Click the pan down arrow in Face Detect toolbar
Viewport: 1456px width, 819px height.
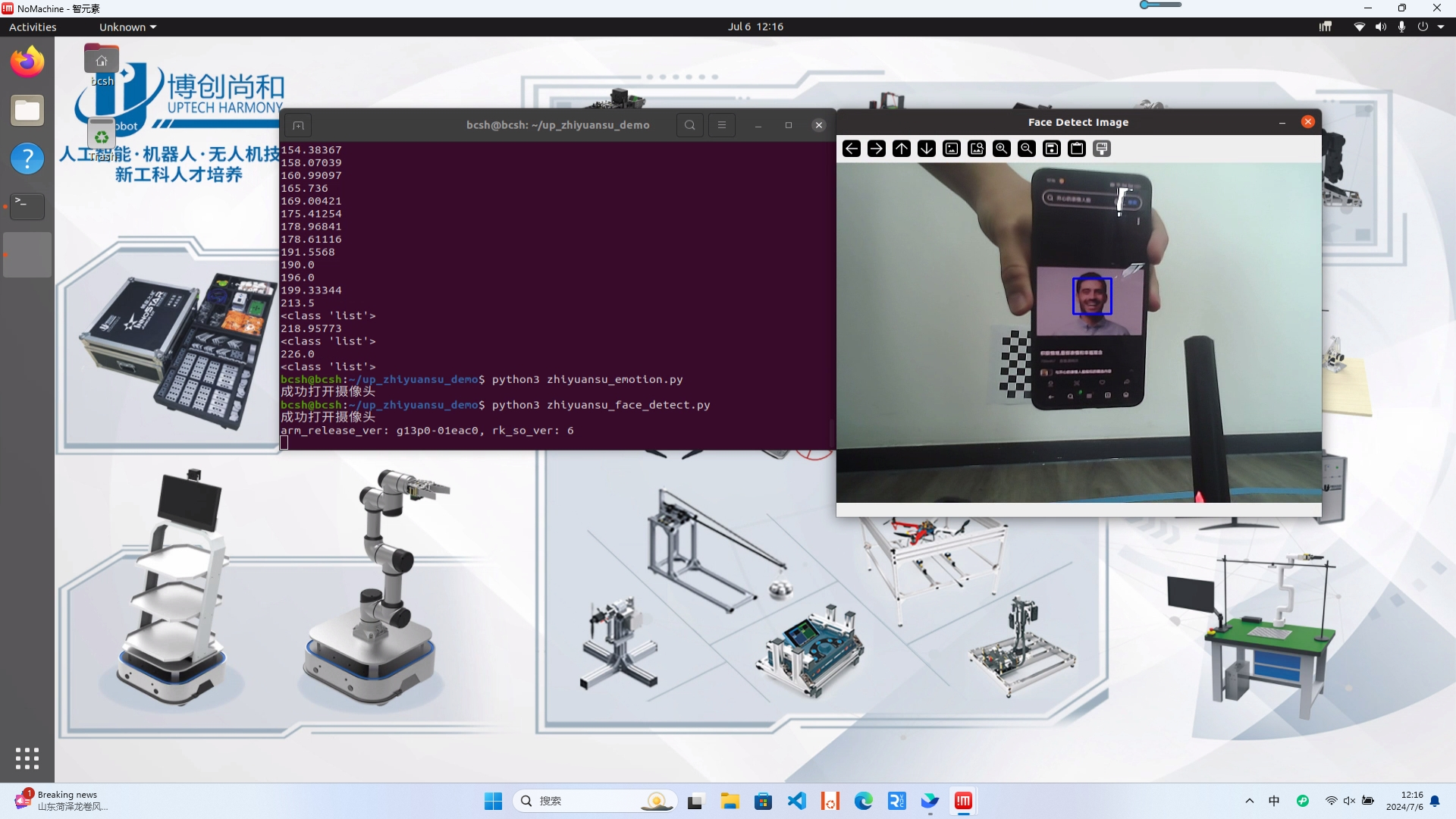[926, 149]
